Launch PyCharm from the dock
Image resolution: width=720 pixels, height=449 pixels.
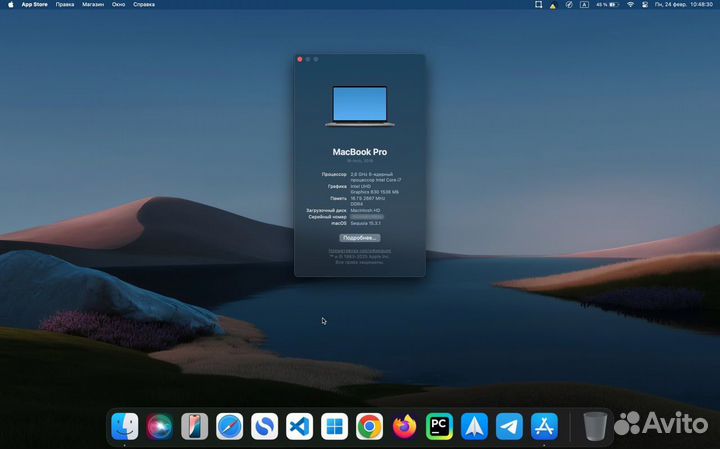pyautogui.click(x=439, y=427)
